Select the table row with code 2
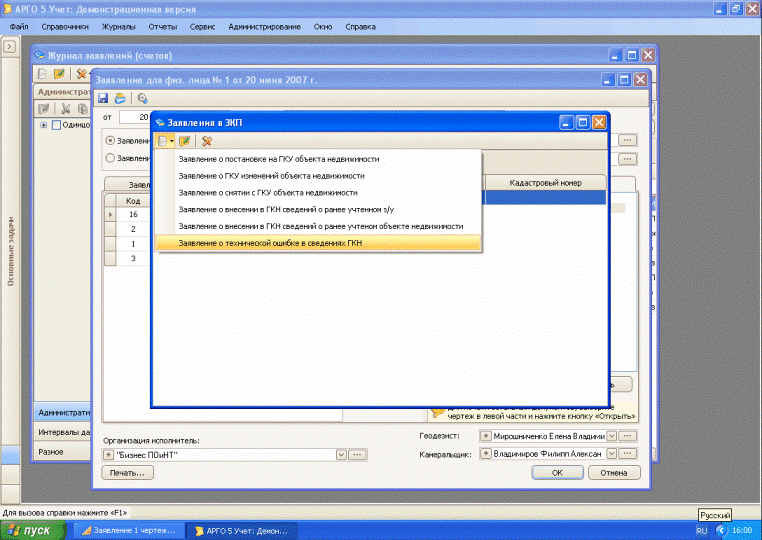Viewport: 762px width, 540px height. (133, 229)
